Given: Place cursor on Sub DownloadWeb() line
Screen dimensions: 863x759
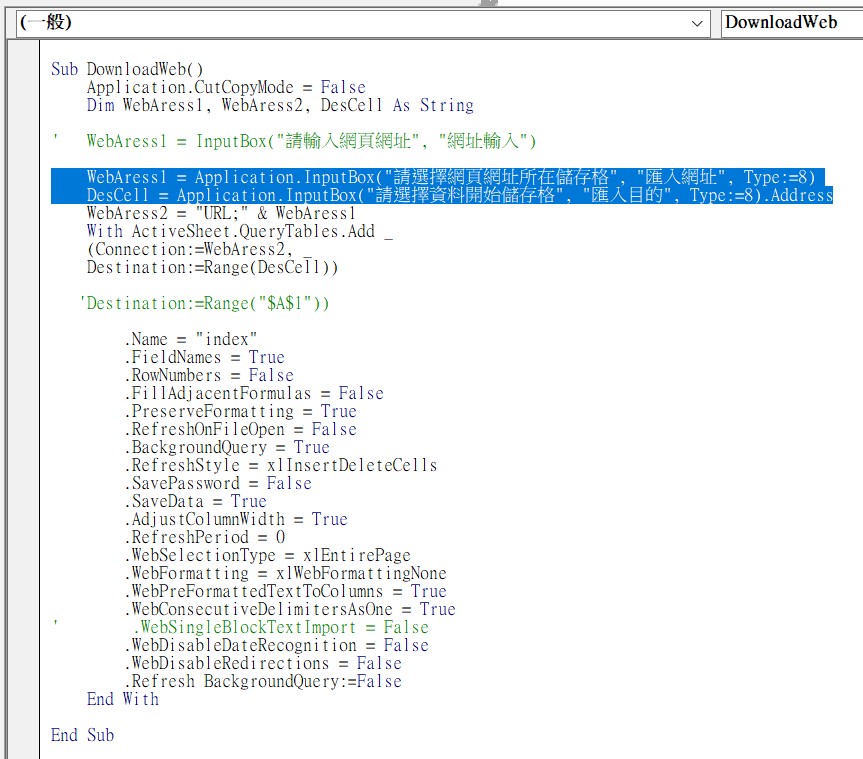Looking at the screenshot, I should point(127,69).
